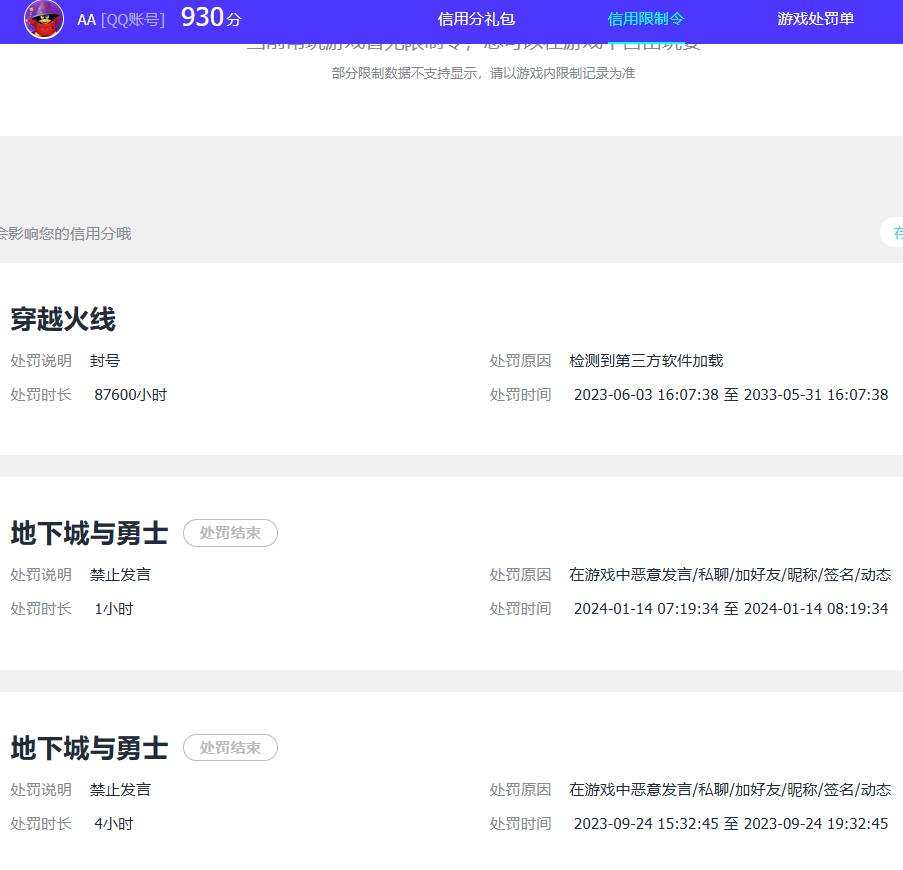Click the time range starting 2024-01-14 07:19:34
903x870 pixels.
tap(731, 609)
